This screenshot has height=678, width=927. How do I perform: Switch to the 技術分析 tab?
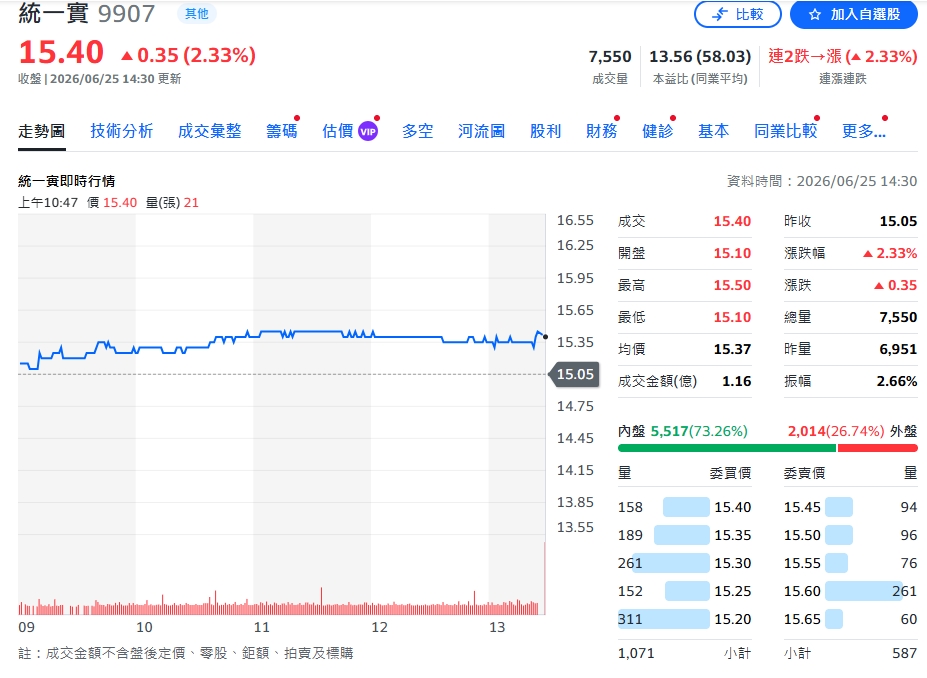point(122,131)
